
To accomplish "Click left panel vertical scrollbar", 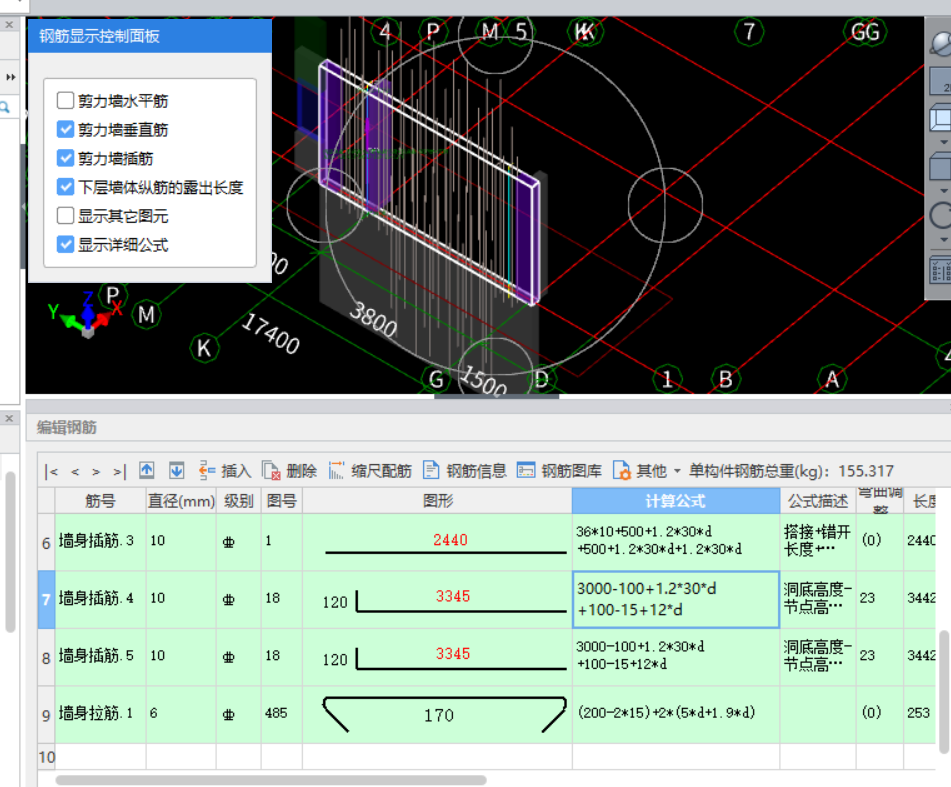I will 10,552.
